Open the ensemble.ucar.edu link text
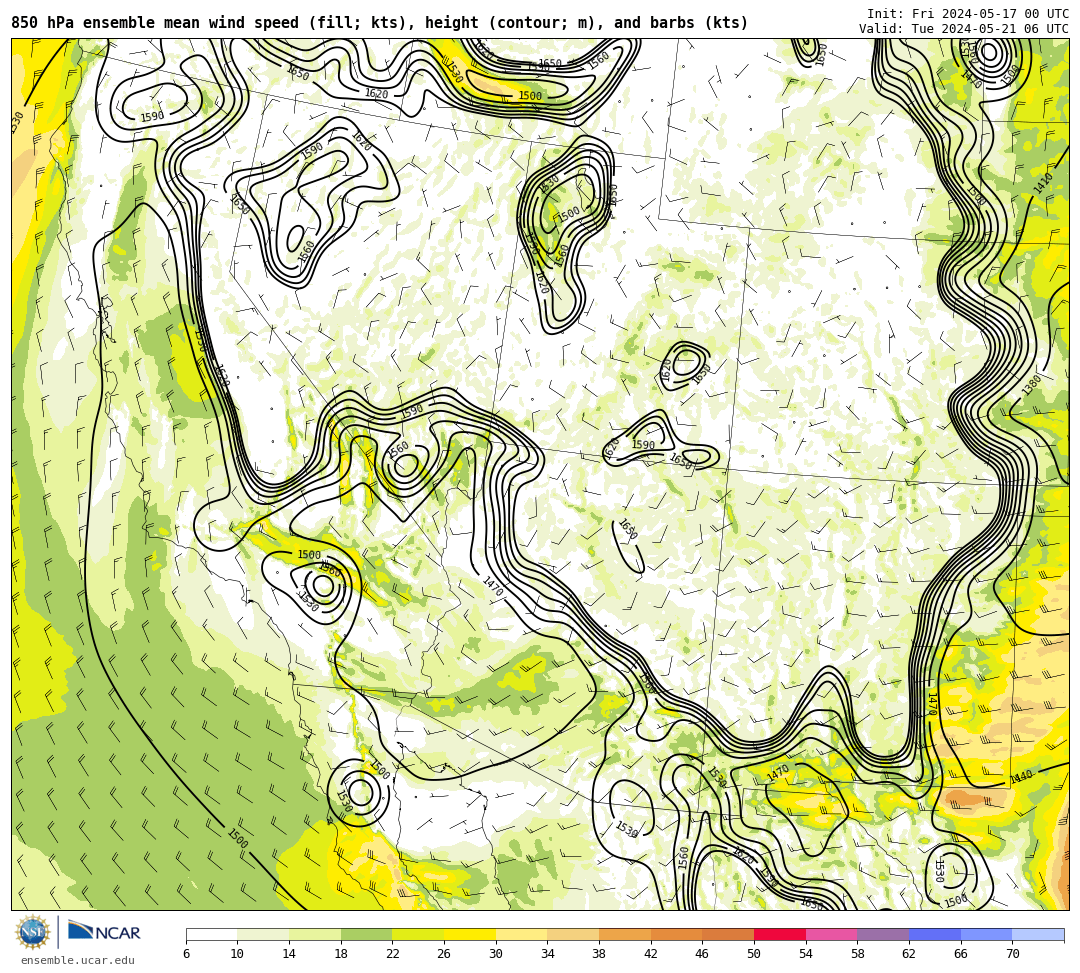Screen dimensions: 1080x973 coord(78,960)
